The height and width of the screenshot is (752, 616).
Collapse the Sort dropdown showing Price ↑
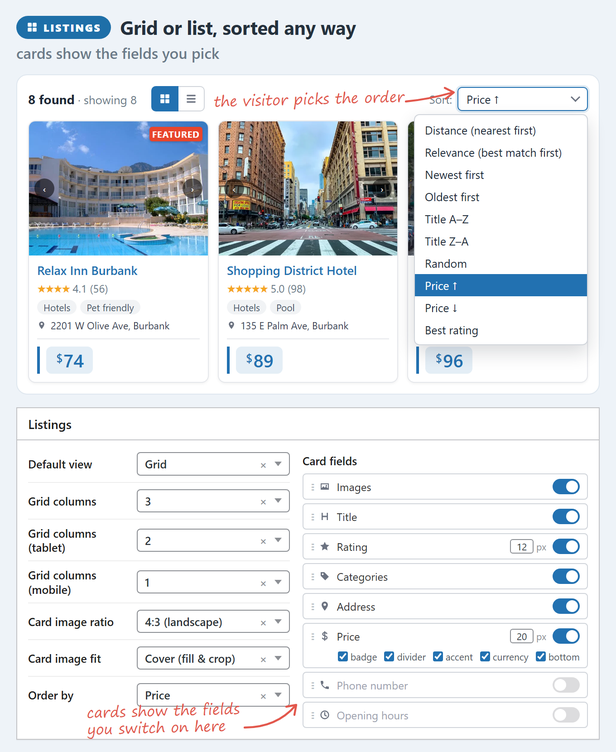(x=522, y=99)
